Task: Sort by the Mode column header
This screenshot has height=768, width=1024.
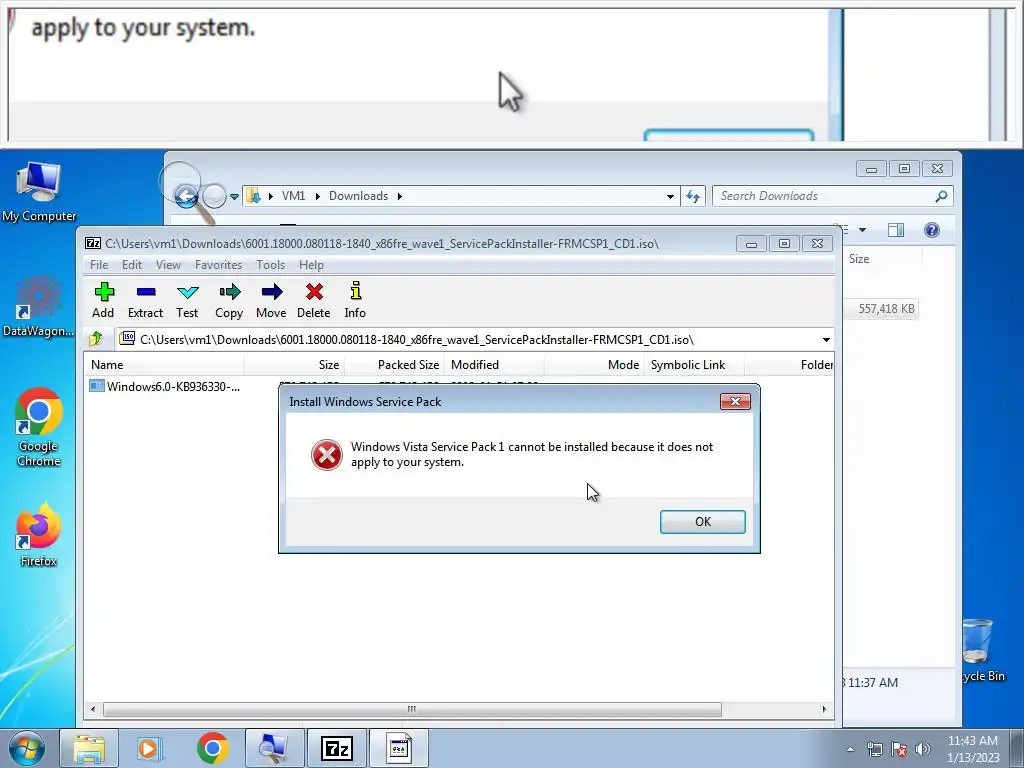Action: [x=594, y=364]
